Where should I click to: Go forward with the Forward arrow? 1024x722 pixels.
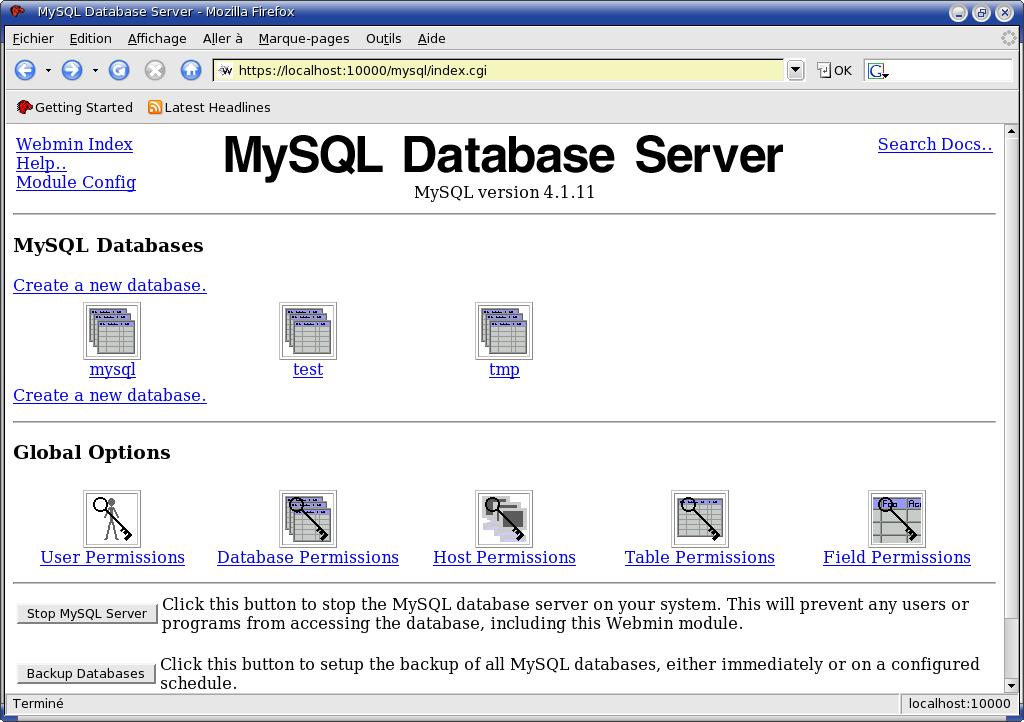pyautogui.click(x=72, y=70)
